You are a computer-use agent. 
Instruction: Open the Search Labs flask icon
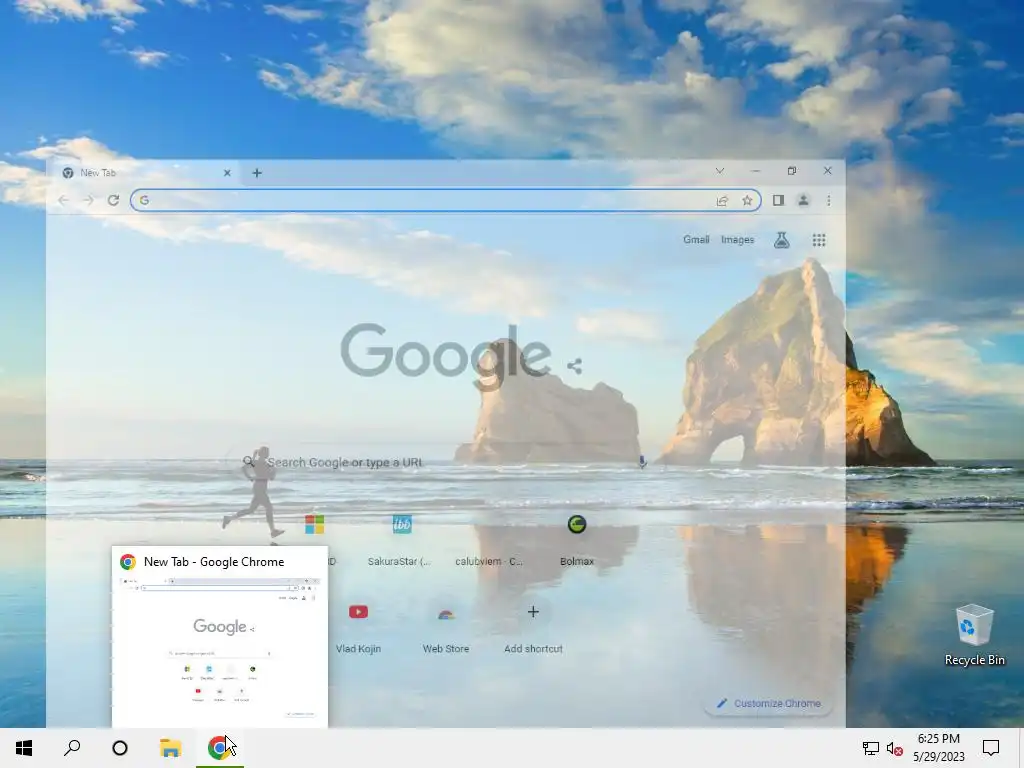point(782,240)
